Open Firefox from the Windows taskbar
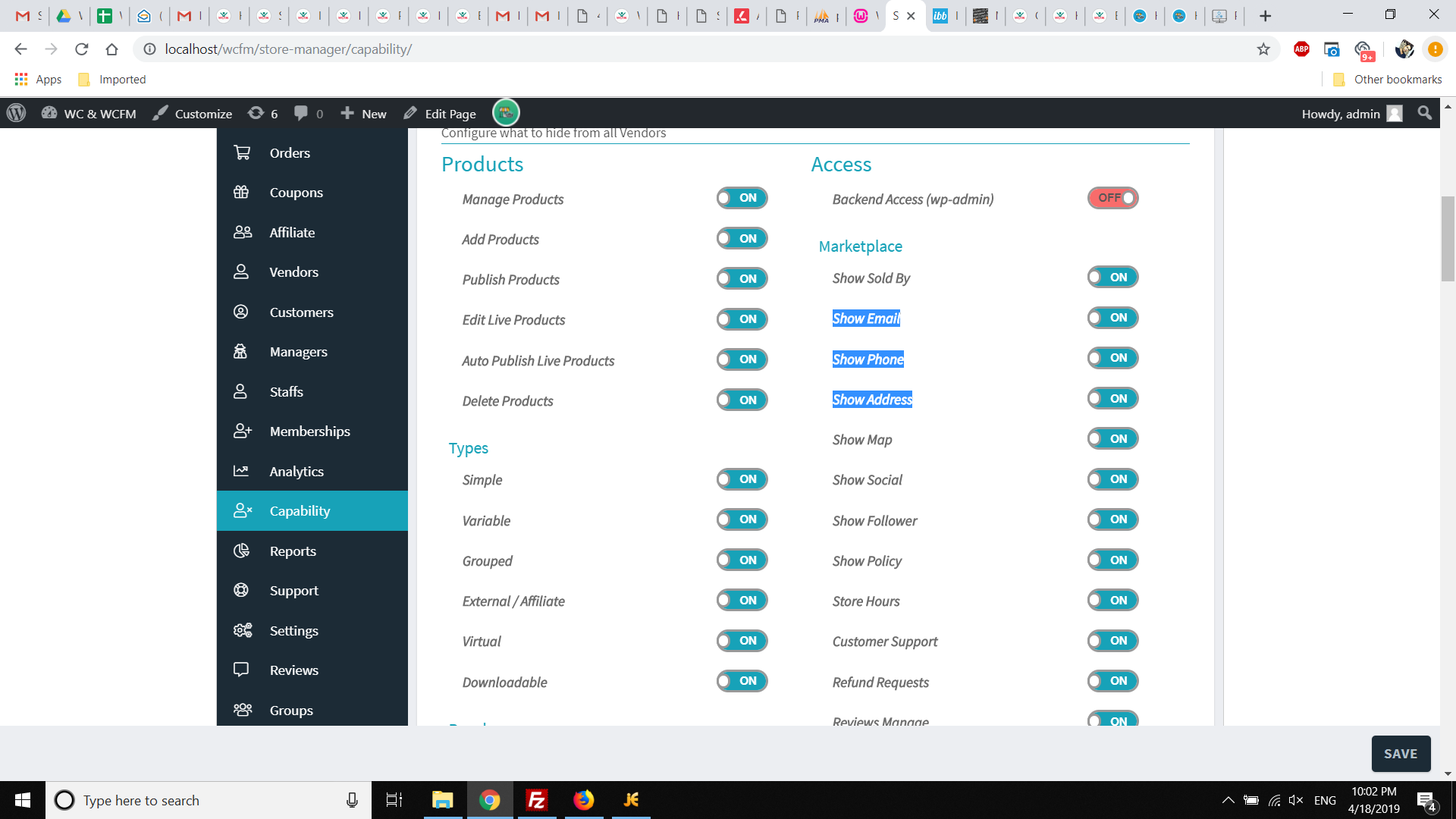This screenshot has width=1456, height=819. point(583,800)
